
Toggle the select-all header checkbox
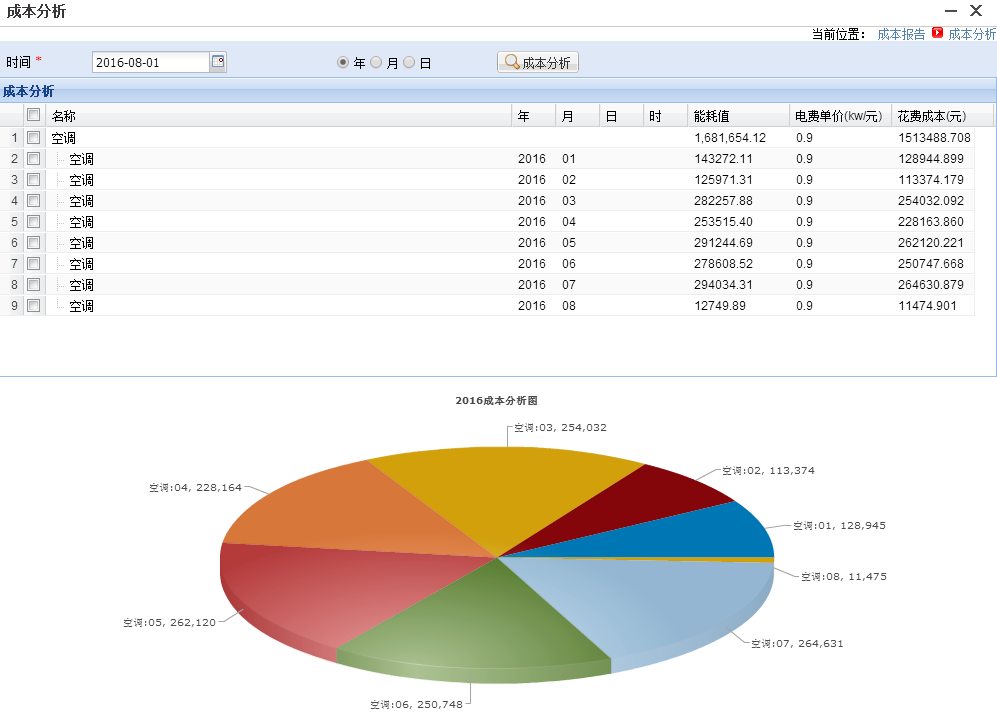pyautogui.click(x=34, y=115)
